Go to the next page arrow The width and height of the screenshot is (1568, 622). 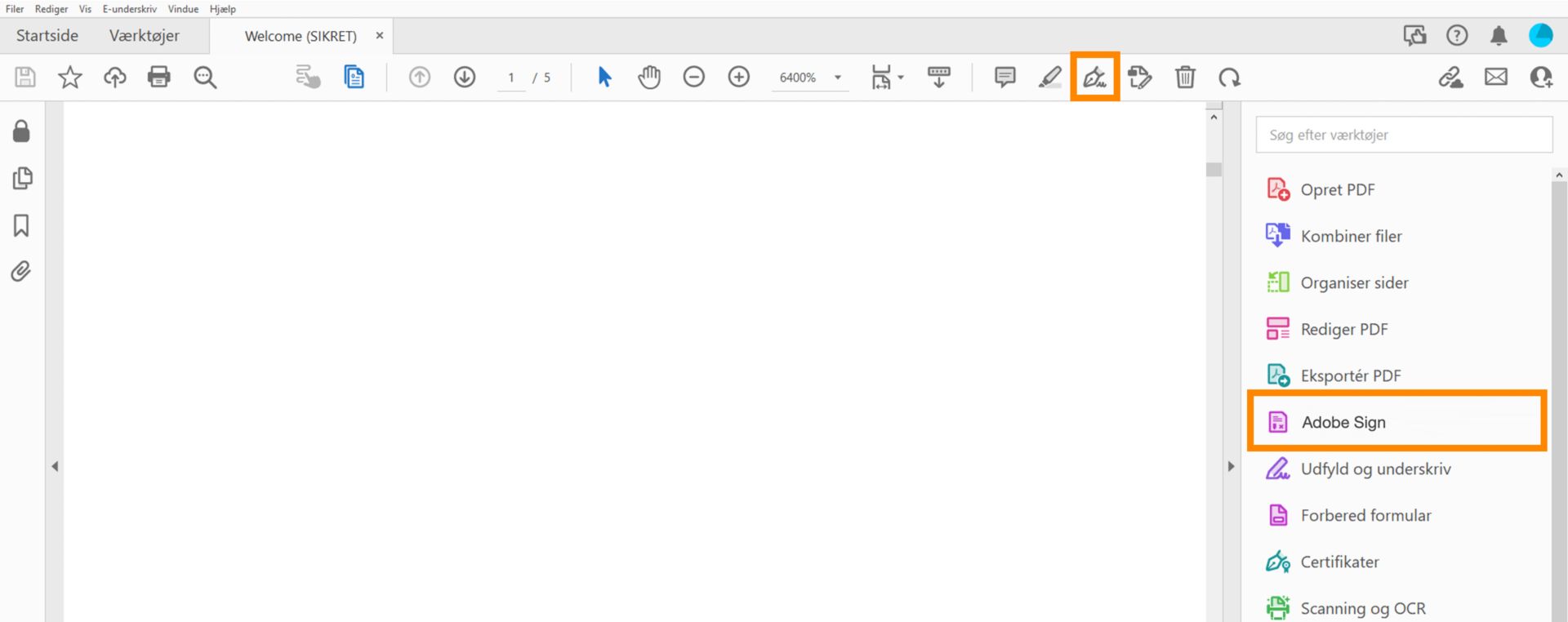[465, 78]
